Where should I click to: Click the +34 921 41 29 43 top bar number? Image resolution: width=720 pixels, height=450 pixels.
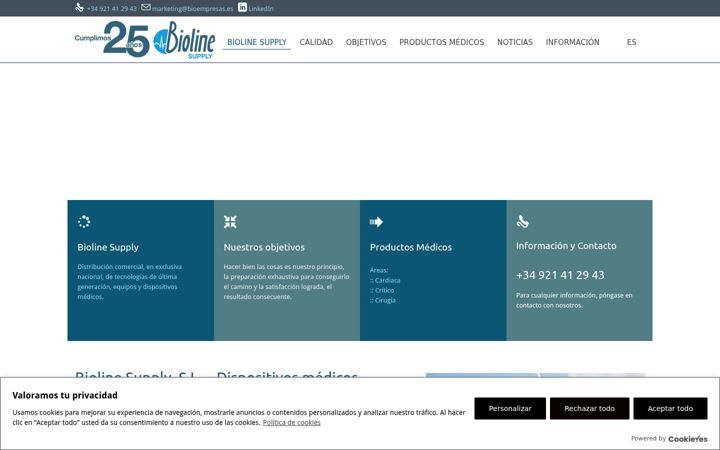coord(112,9)
